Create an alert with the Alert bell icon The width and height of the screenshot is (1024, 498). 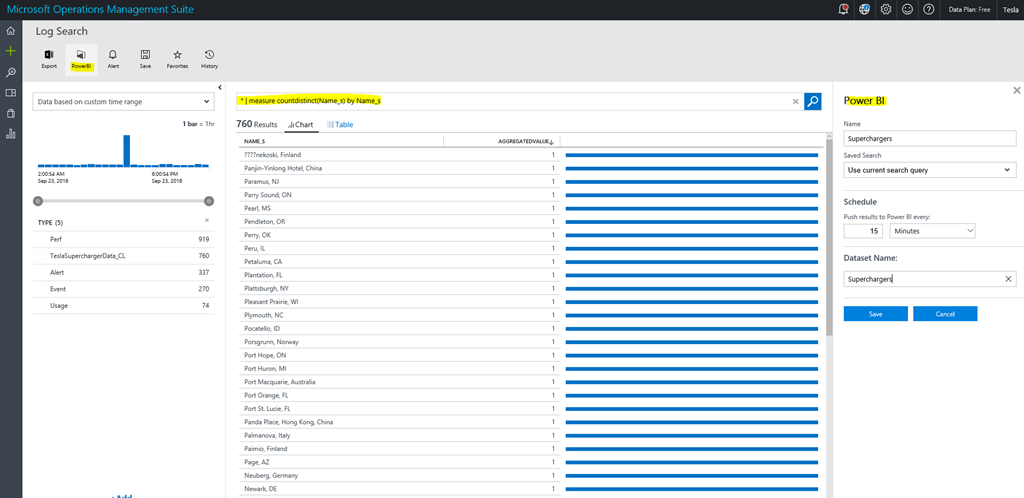[113, 57]
